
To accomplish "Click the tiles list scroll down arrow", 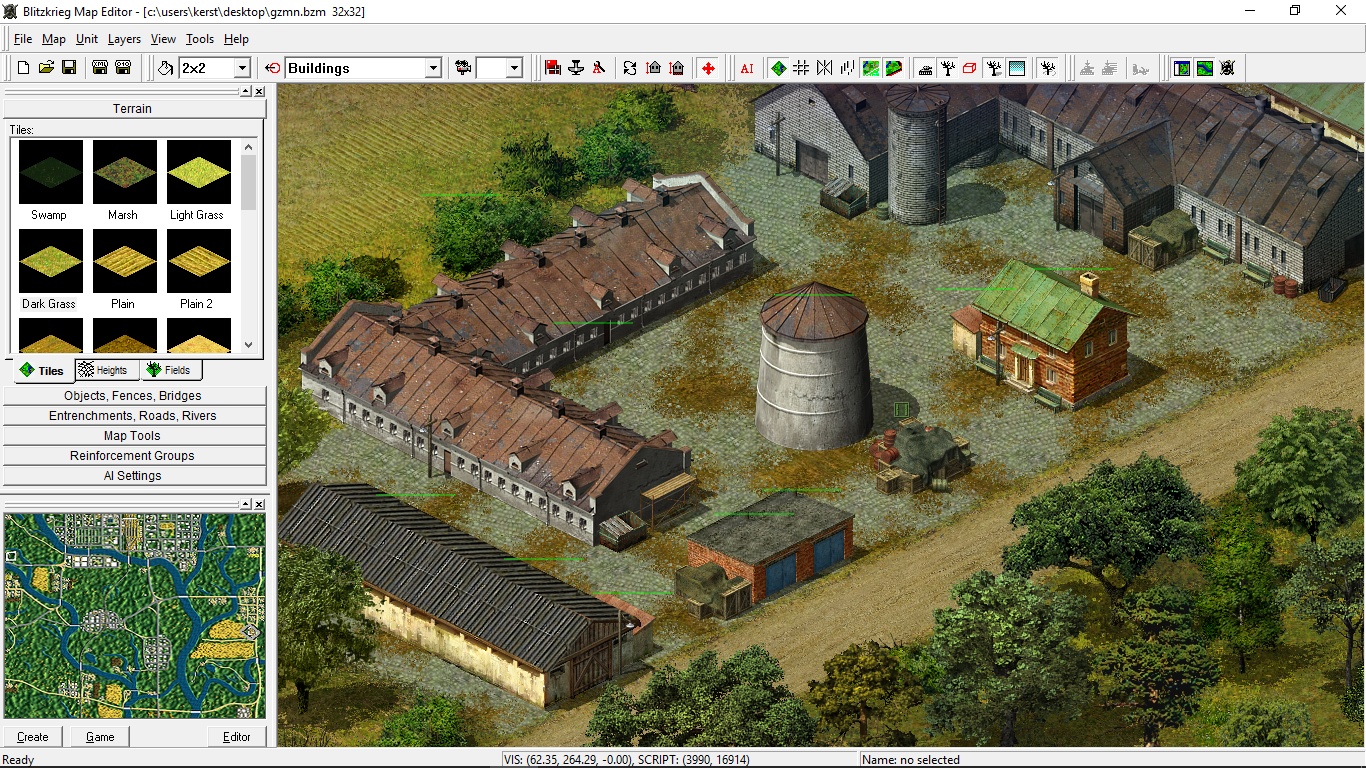I will [x=249, y=344].
